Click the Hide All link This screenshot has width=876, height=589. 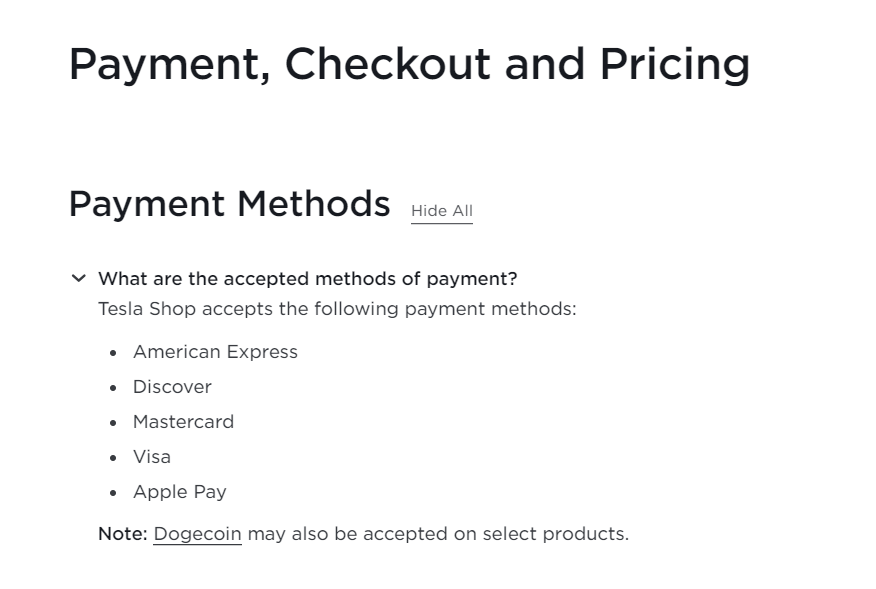point(441,211)
